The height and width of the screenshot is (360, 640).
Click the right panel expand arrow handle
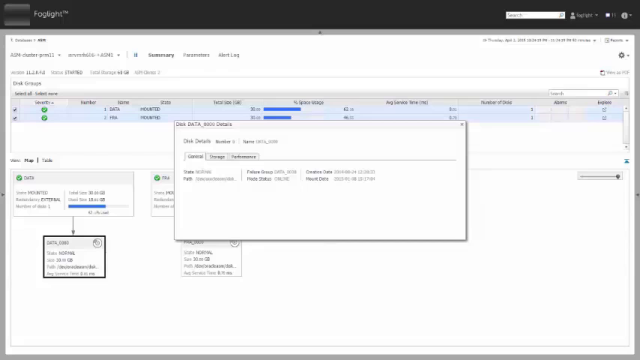pos(637,195)
